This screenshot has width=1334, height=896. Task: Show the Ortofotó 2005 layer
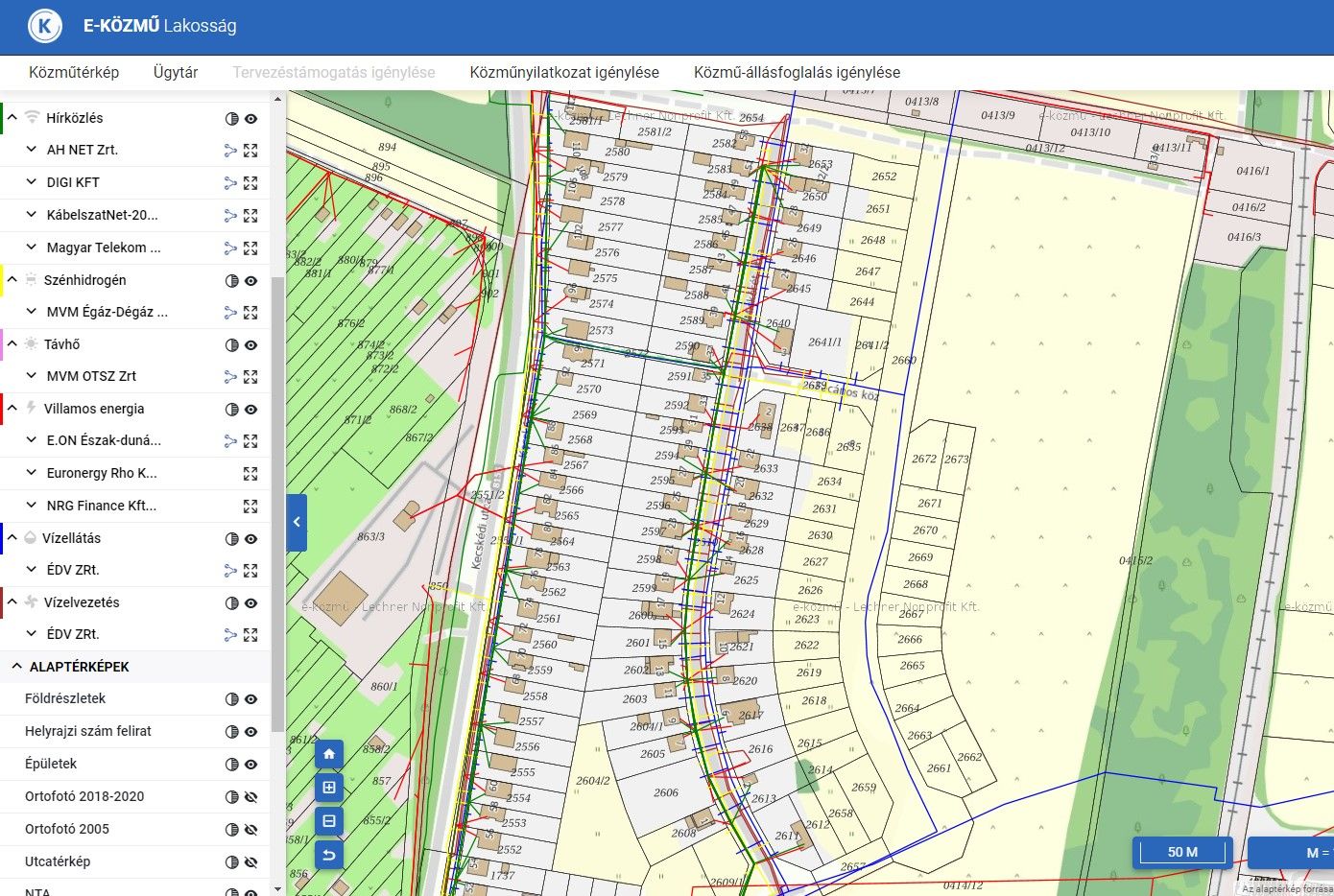pos(250,829)
